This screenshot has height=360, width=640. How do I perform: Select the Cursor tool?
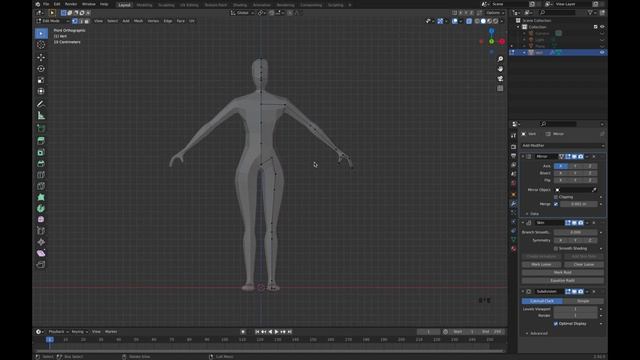pos(41,44)
